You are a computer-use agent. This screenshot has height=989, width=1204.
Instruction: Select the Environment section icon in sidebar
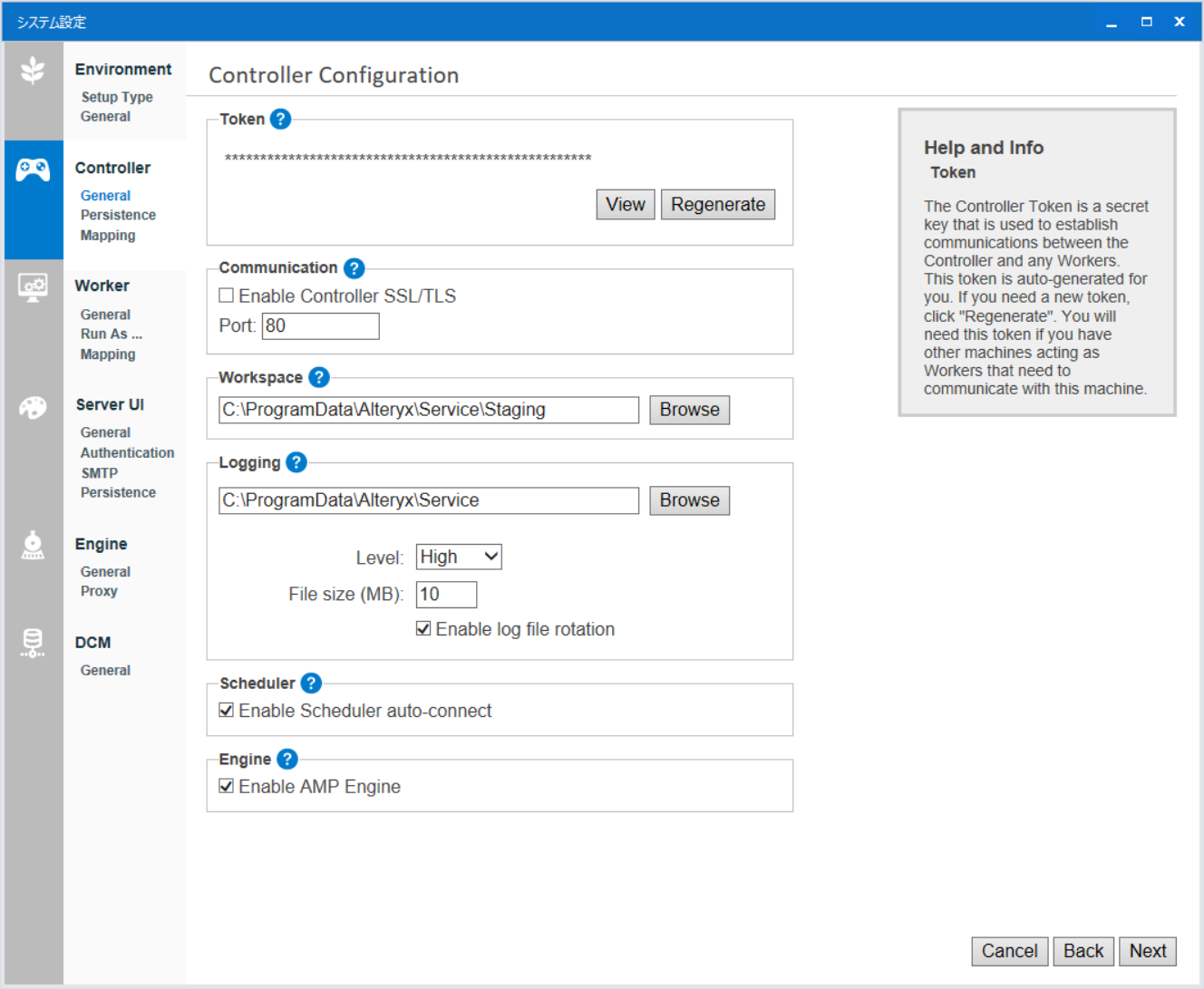[34, 69]
